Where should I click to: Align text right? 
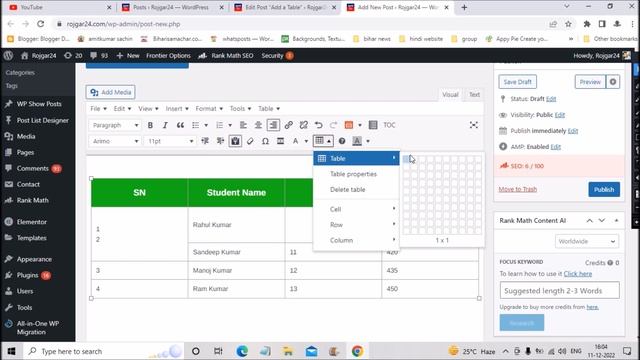(x=273, y=125)
